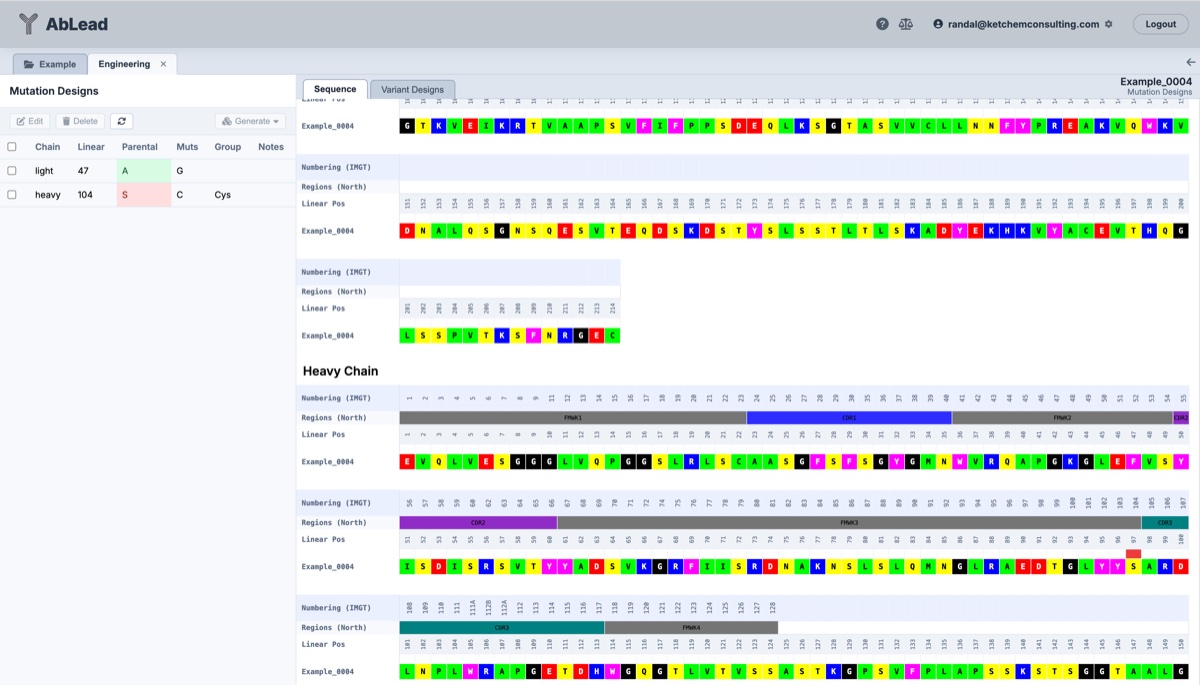Open account settings gear icon

[x=1108, y=24]
